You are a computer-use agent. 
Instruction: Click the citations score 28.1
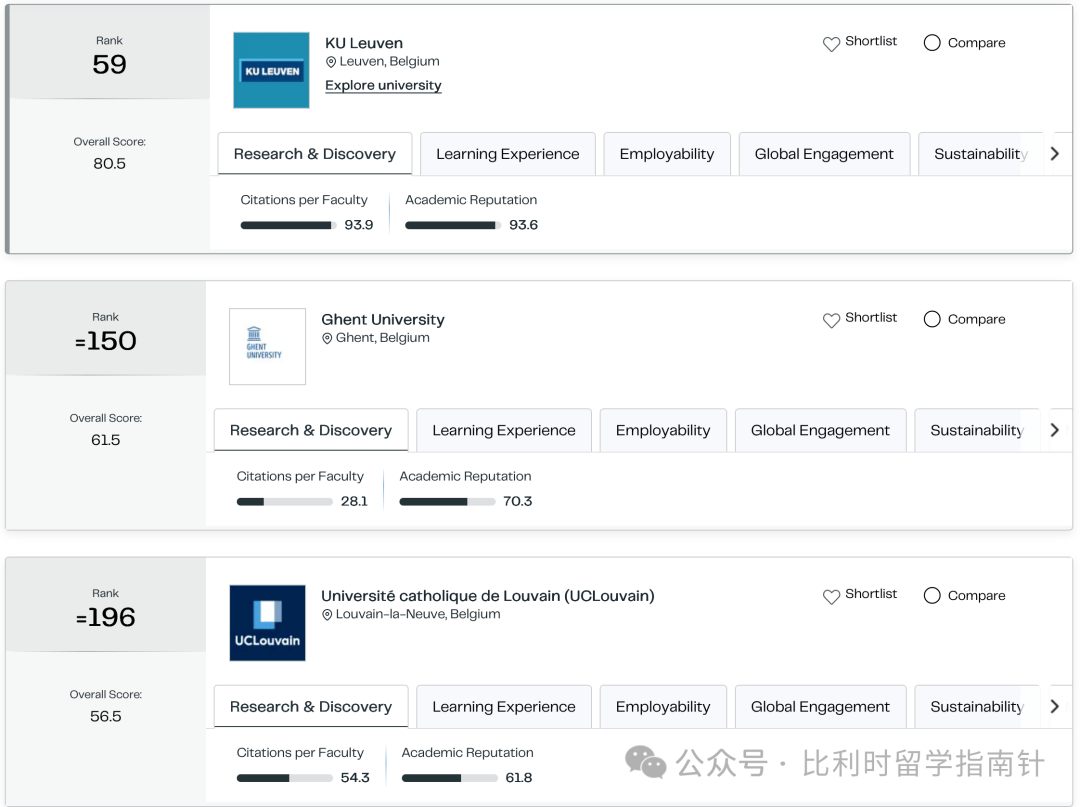point(354,501)
